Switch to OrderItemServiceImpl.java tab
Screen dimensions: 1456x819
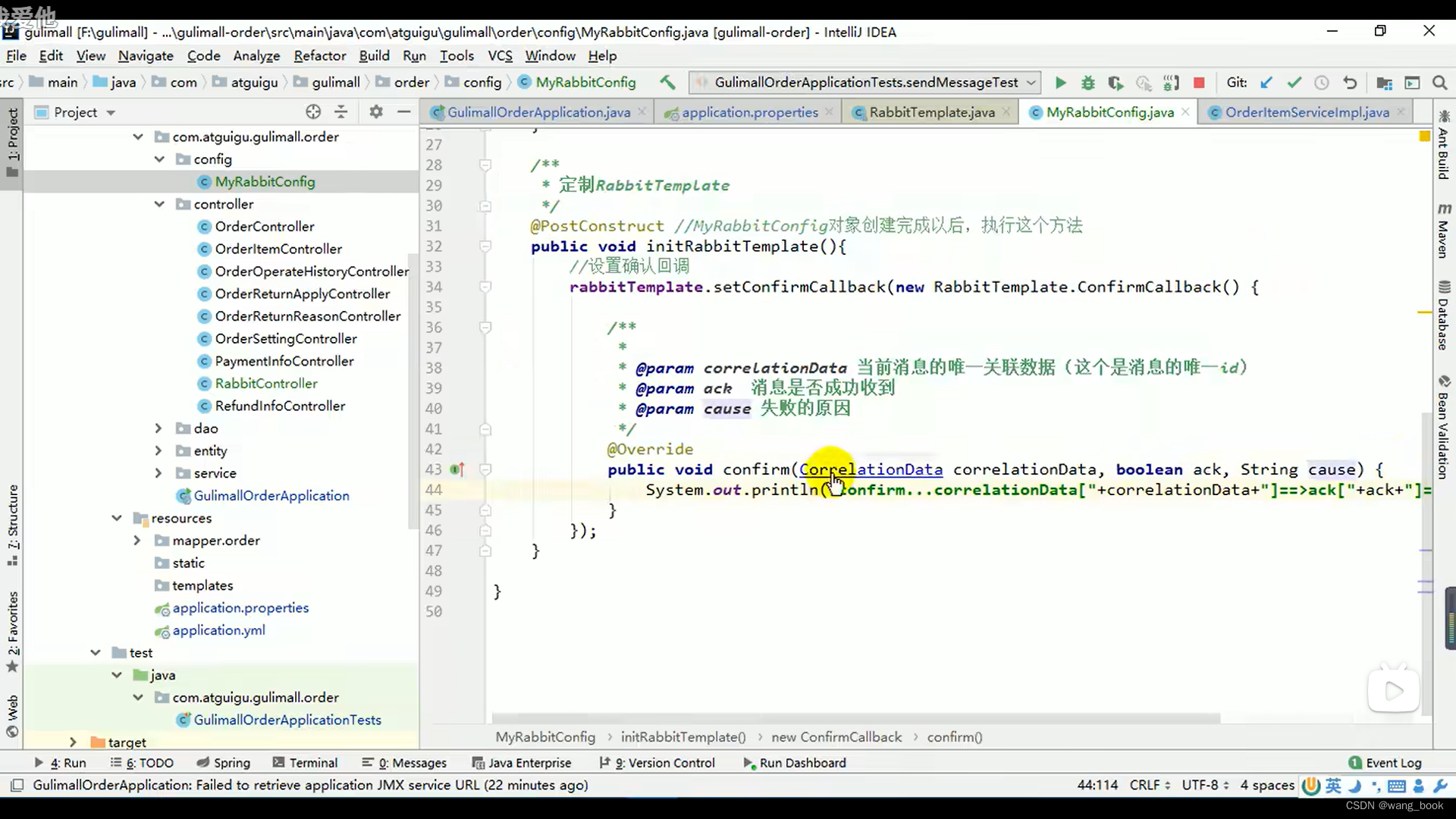(1307, 112)
